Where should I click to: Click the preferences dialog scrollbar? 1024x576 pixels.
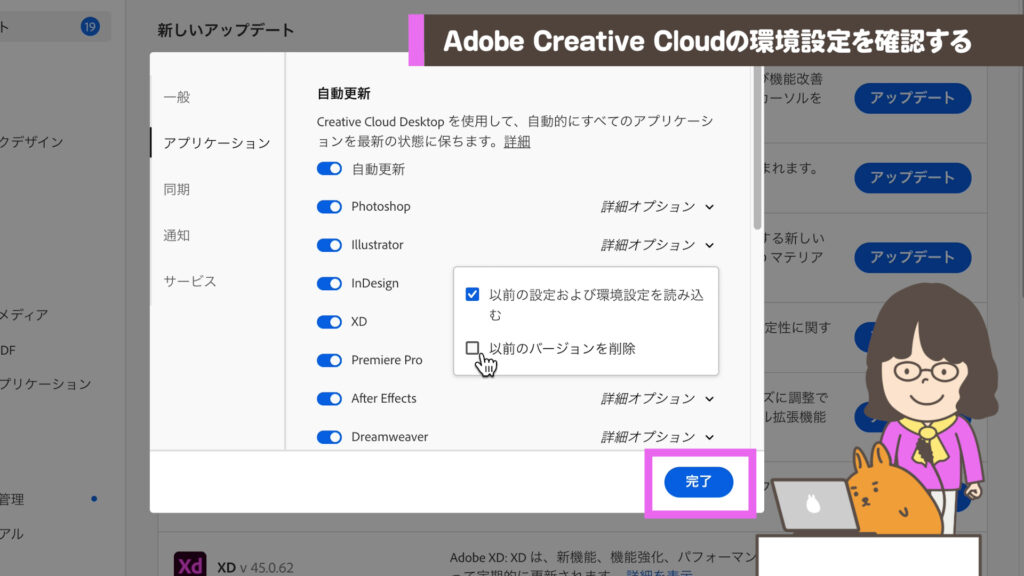757,147
